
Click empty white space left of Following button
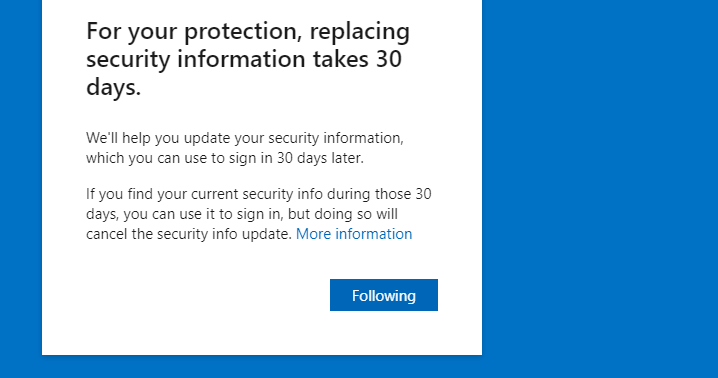206,295
